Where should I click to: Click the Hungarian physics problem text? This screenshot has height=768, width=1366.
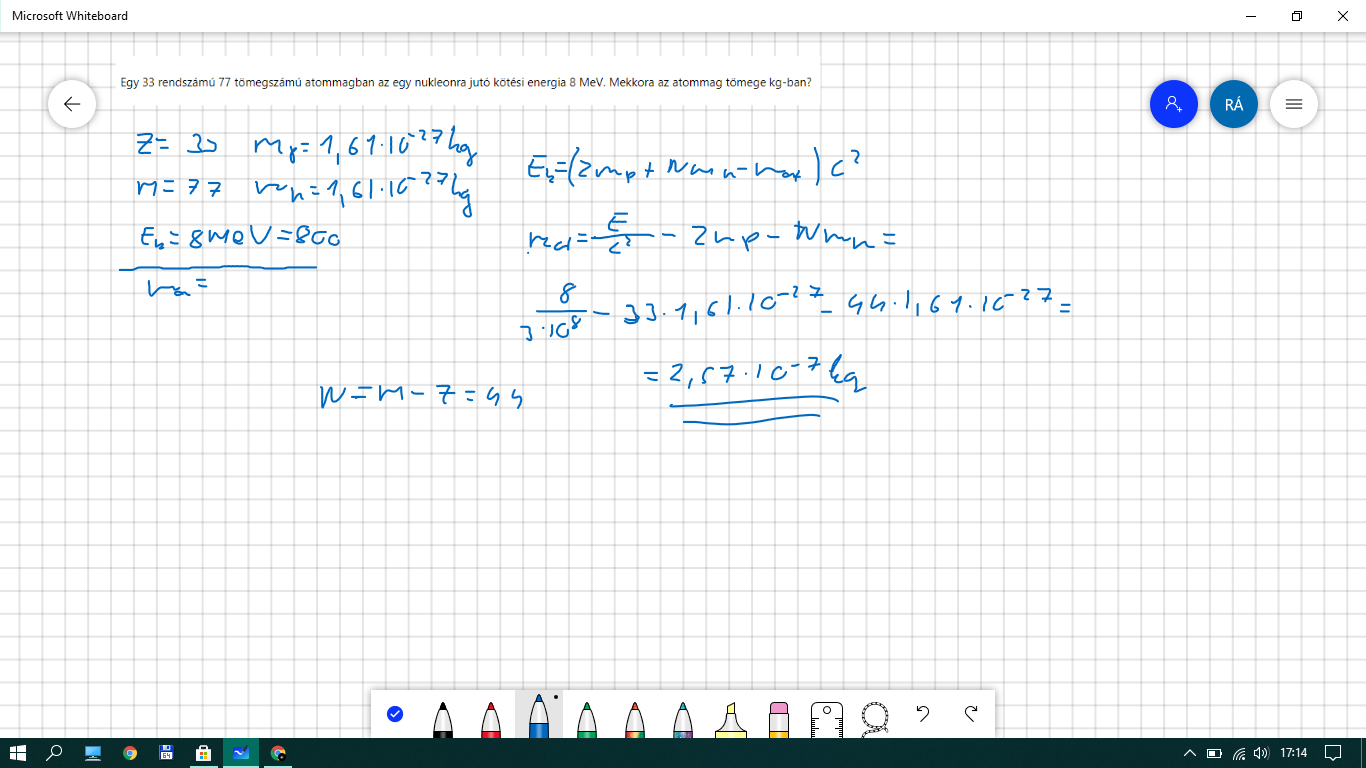coord(465,83)
